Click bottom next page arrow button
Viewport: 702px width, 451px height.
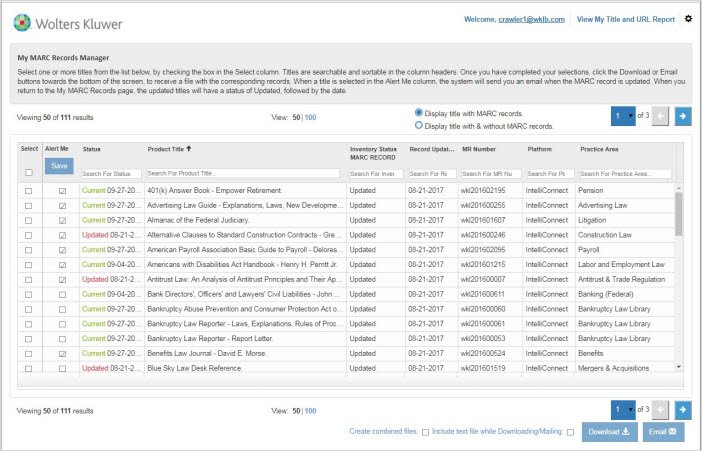[682, 409]
